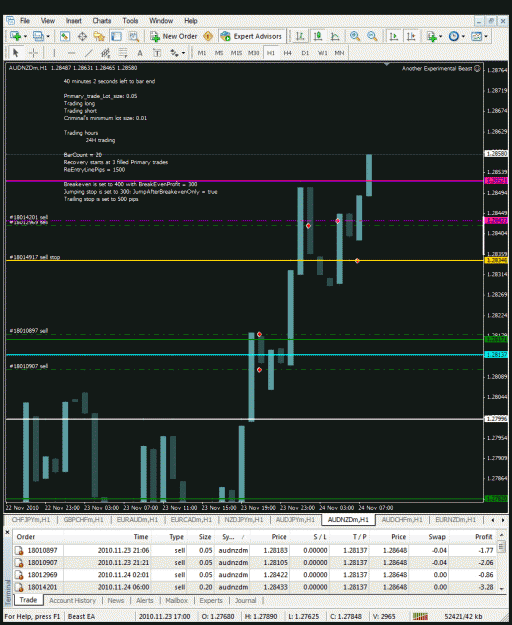Select the Fibonacci retracement tool
Image resolution: width=512 pixels, height=625 pixels.
coord(123,53)
